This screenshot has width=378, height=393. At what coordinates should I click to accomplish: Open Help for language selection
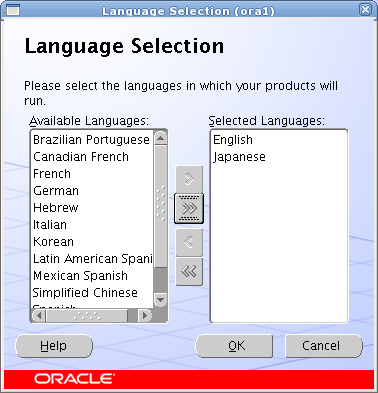[54, 346]
